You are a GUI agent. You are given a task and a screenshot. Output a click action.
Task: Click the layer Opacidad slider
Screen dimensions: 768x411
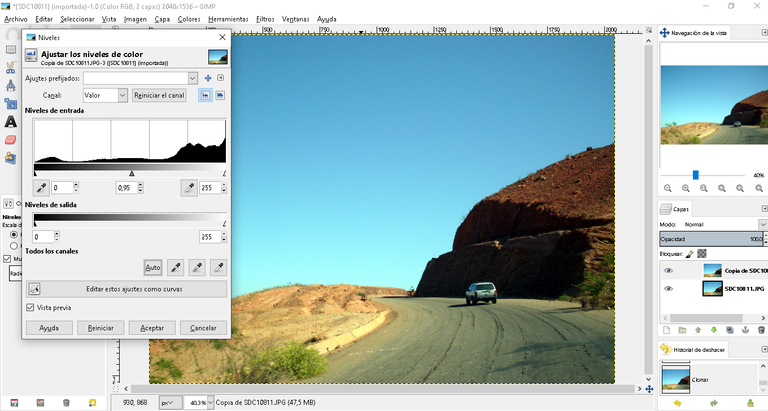711,239
